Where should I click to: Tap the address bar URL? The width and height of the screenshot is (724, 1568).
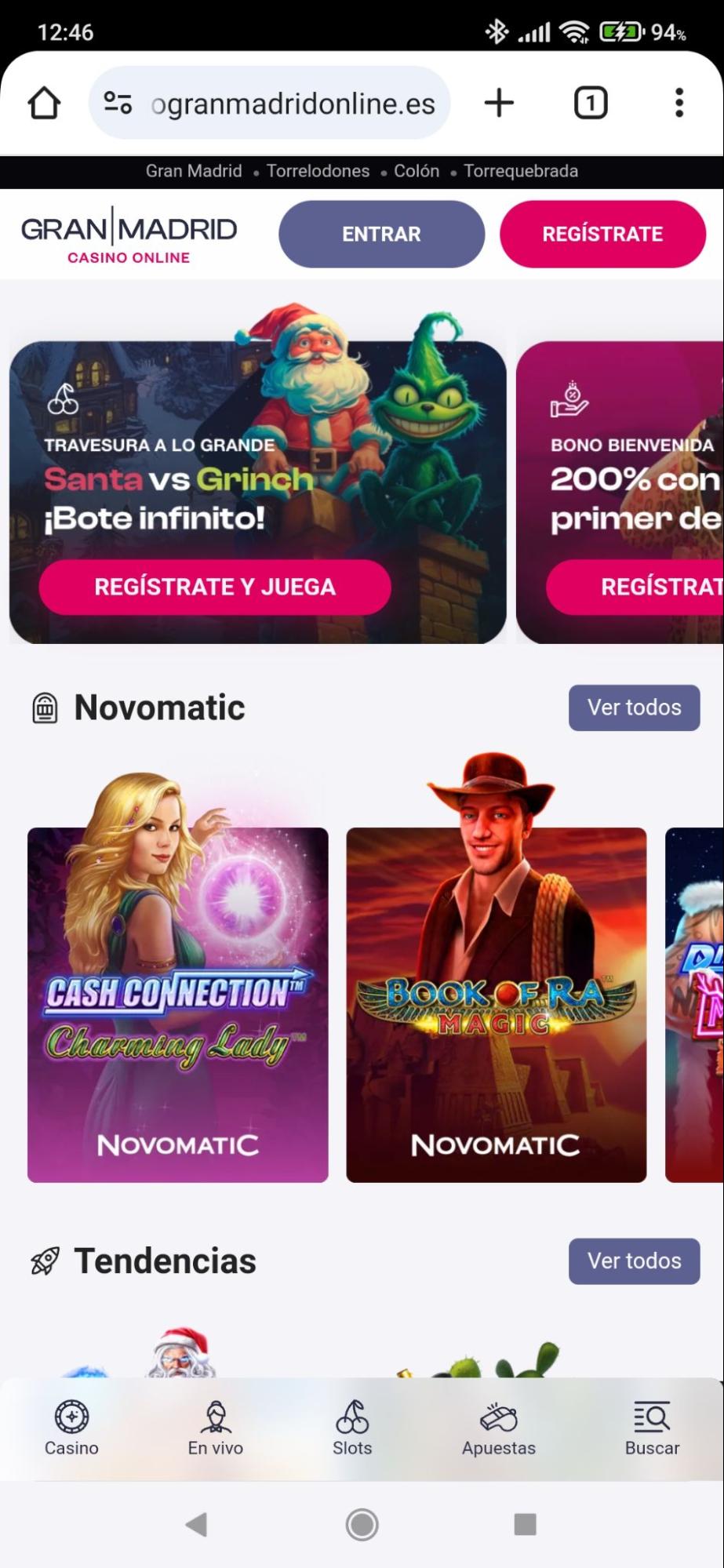(293, 104)
